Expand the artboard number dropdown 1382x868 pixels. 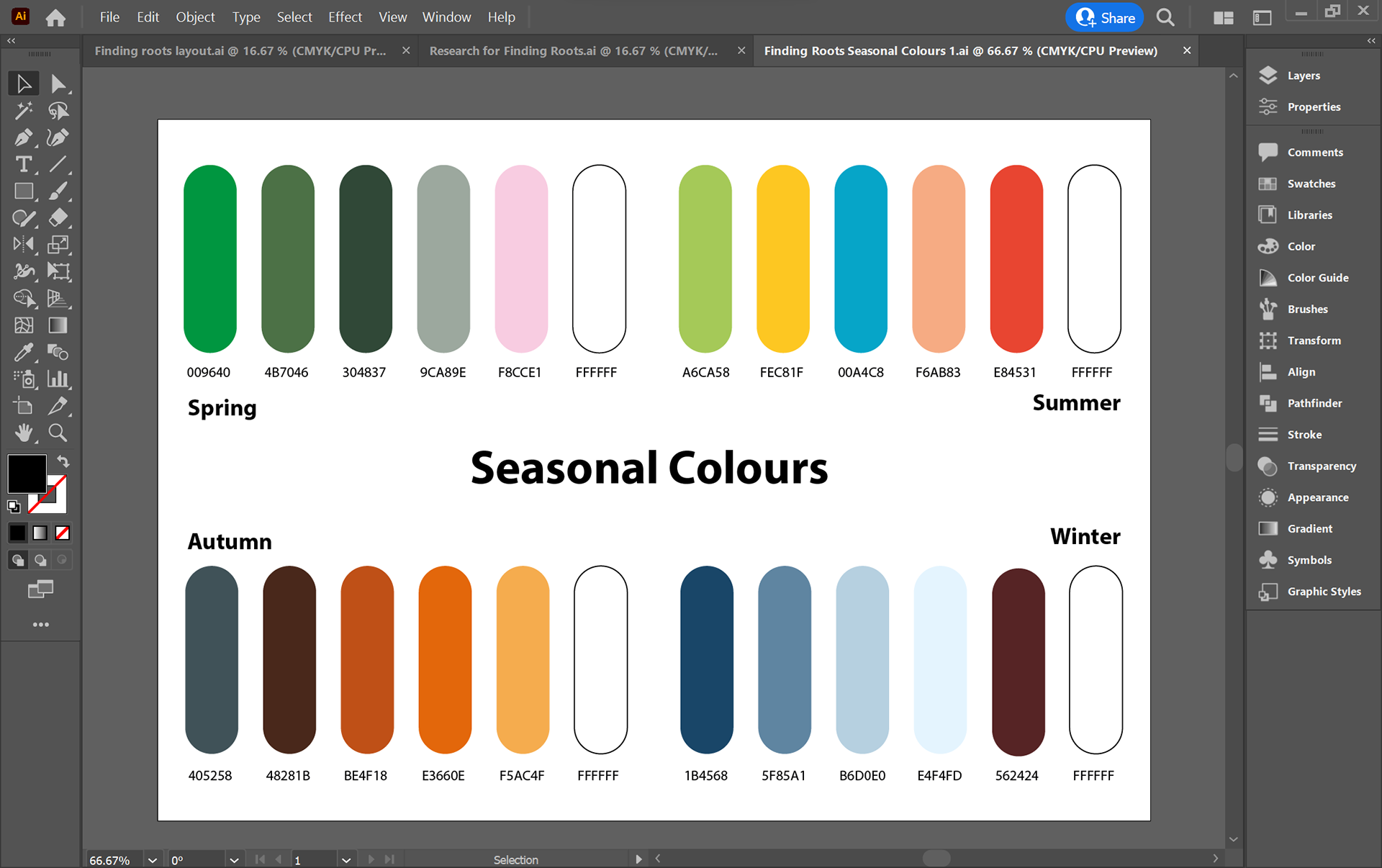[x=346, y=860]
